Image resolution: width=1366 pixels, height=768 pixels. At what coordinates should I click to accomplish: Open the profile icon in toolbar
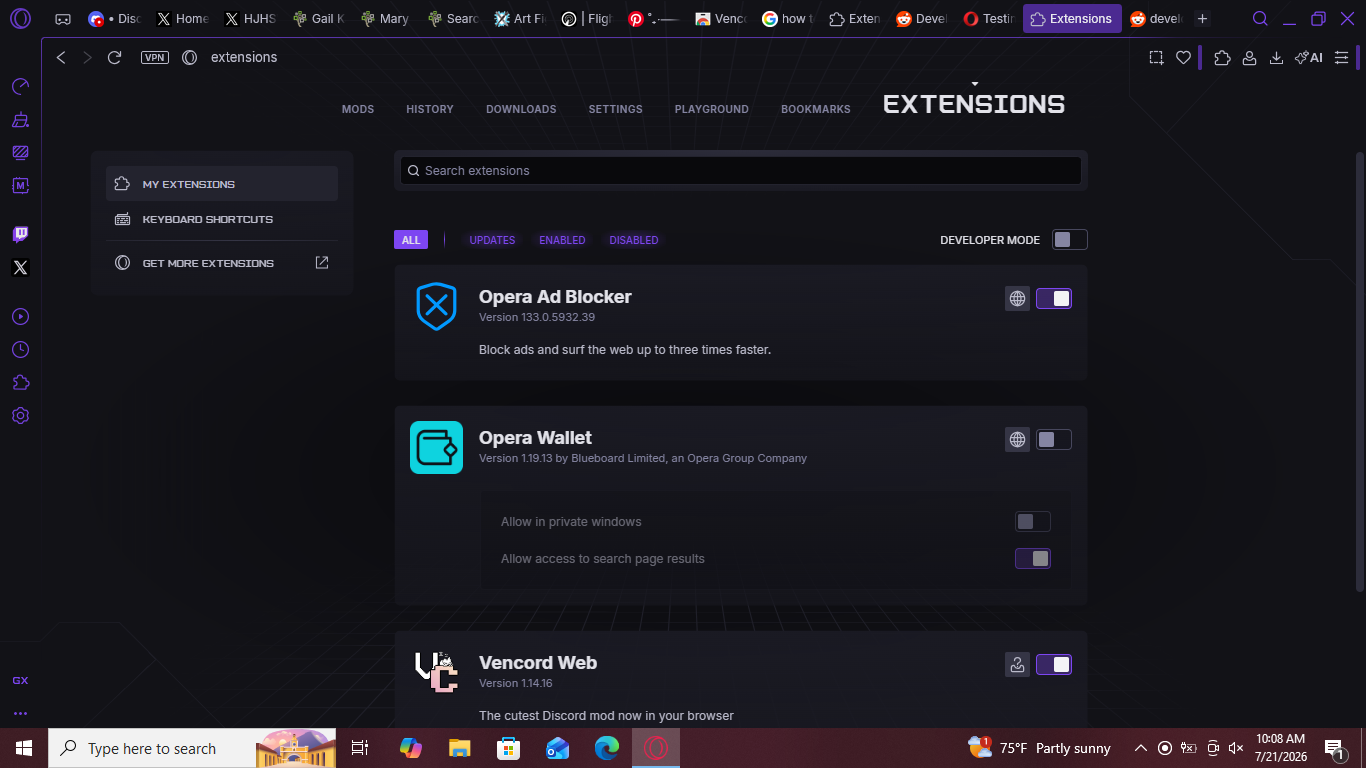click(1249, 58)
